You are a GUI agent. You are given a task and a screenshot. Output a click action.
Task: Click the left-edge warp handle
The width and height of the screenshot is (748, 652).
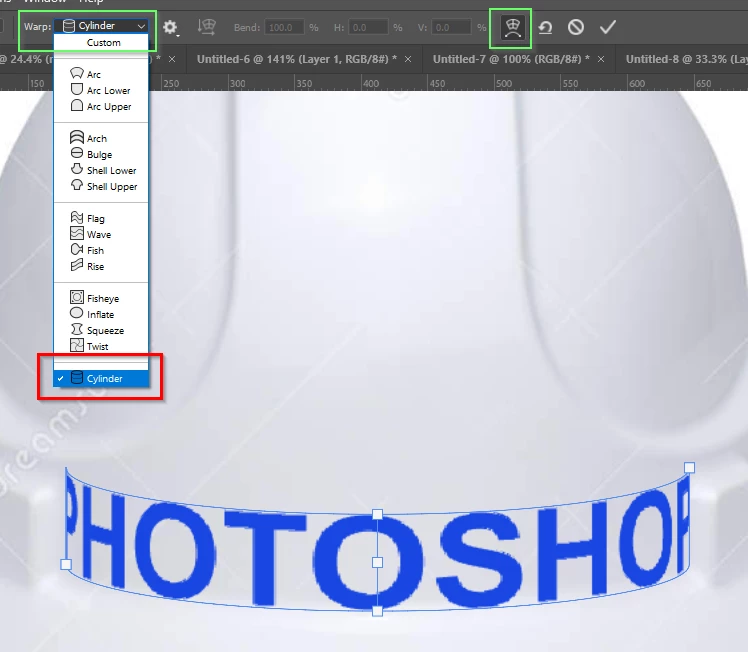66,564
